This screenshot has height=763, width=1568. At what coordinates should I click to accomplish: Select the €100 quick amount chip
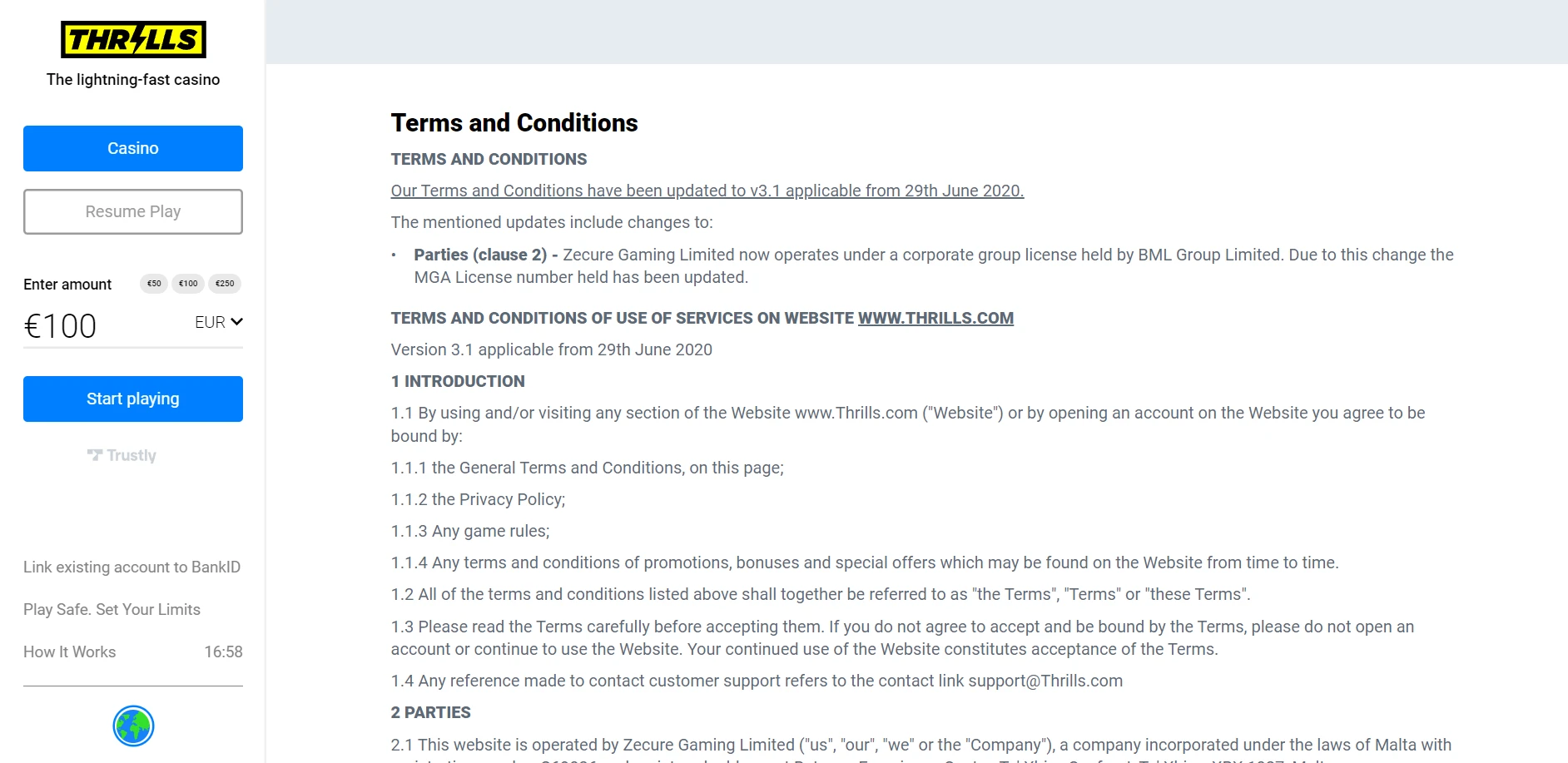coord(188,284)
